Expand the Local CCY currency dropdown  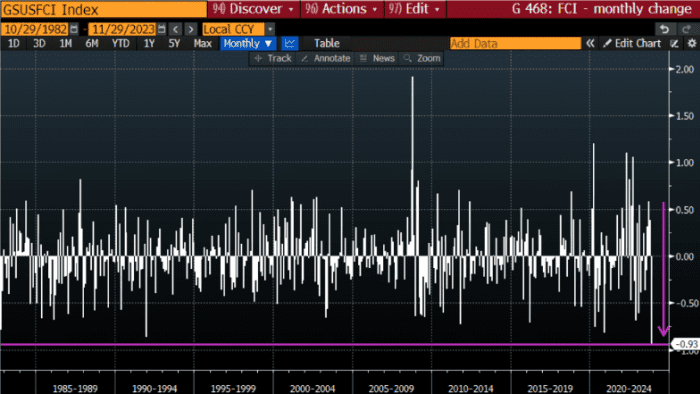tap(270, 29)
